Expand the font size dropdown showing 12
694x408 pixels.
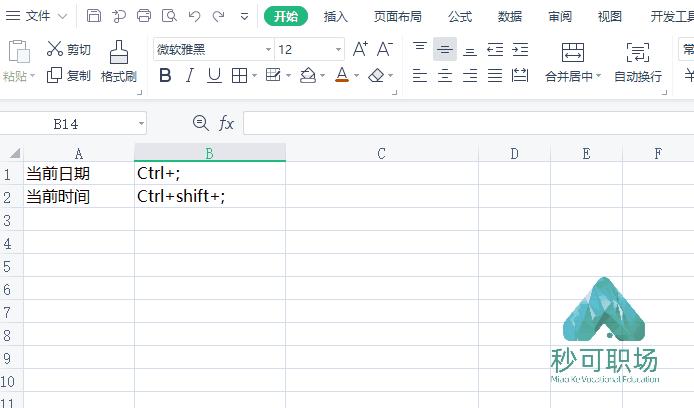pyautogui.click(x=339, y=50)
